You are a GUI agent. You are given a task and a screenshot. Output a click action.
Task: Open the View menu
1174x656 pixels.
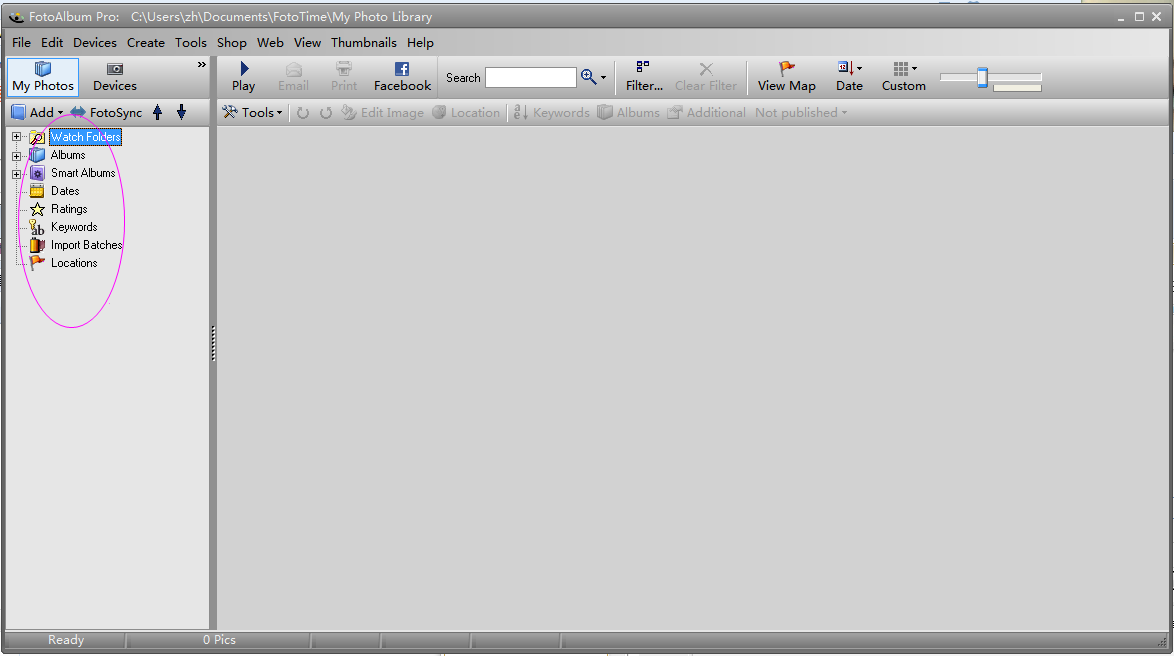click(308, 43)
